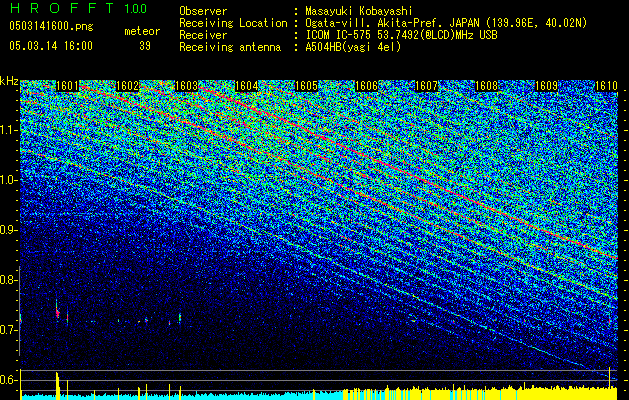Click the file name 0503141600.png
629x400 pixels.
point(51,27)
